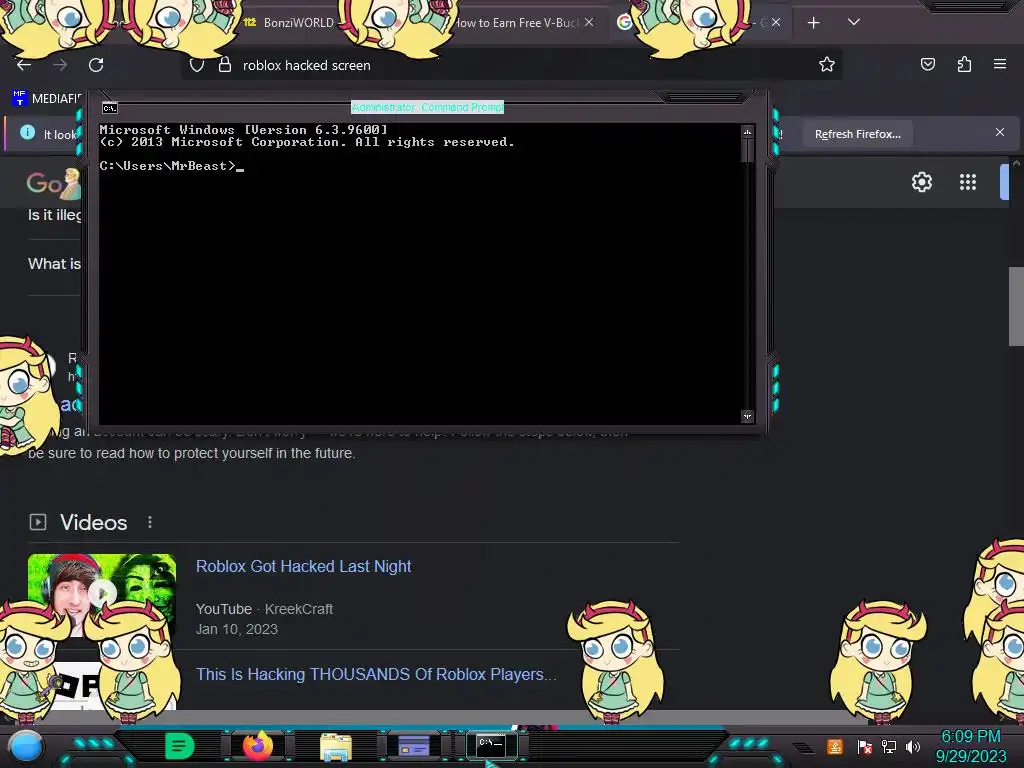
Task: Close the How to Earn Free V-Bucks tab
Action: (x=589, y=22)
